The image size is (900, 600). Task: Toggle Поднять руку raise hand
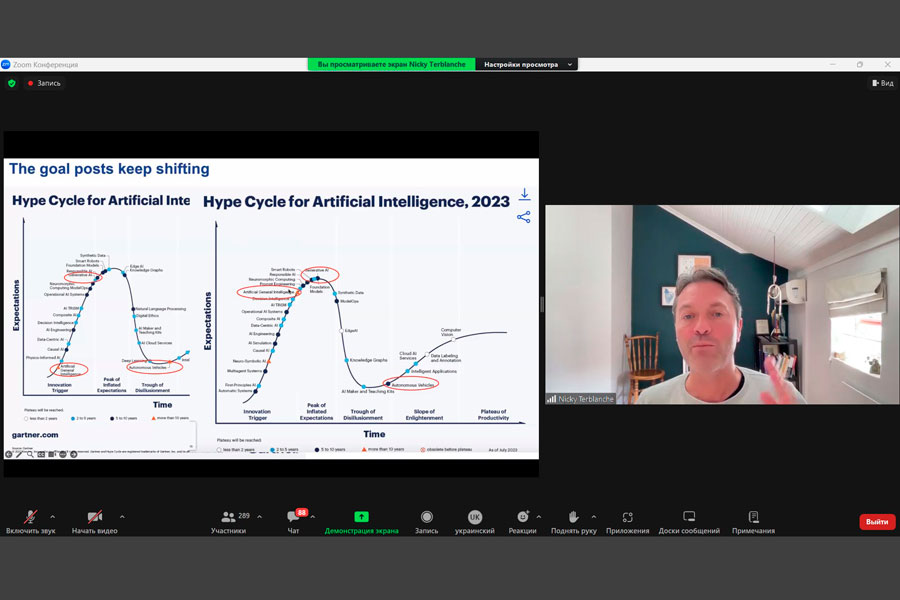point(573,522)
